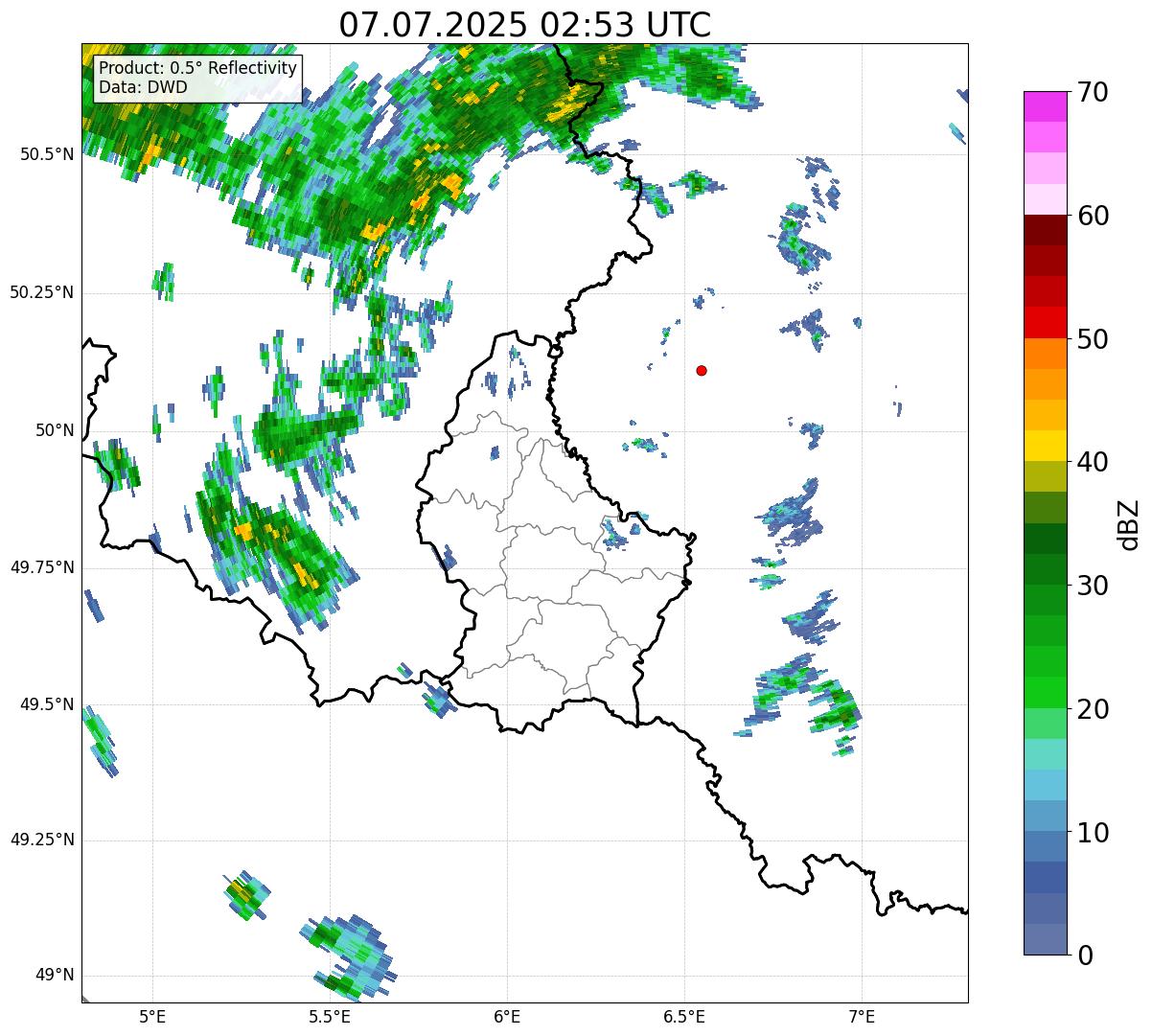Click the longitude label "6.5°E"
This screenshot has height=1036, width=1152.
coord(684,1016)
